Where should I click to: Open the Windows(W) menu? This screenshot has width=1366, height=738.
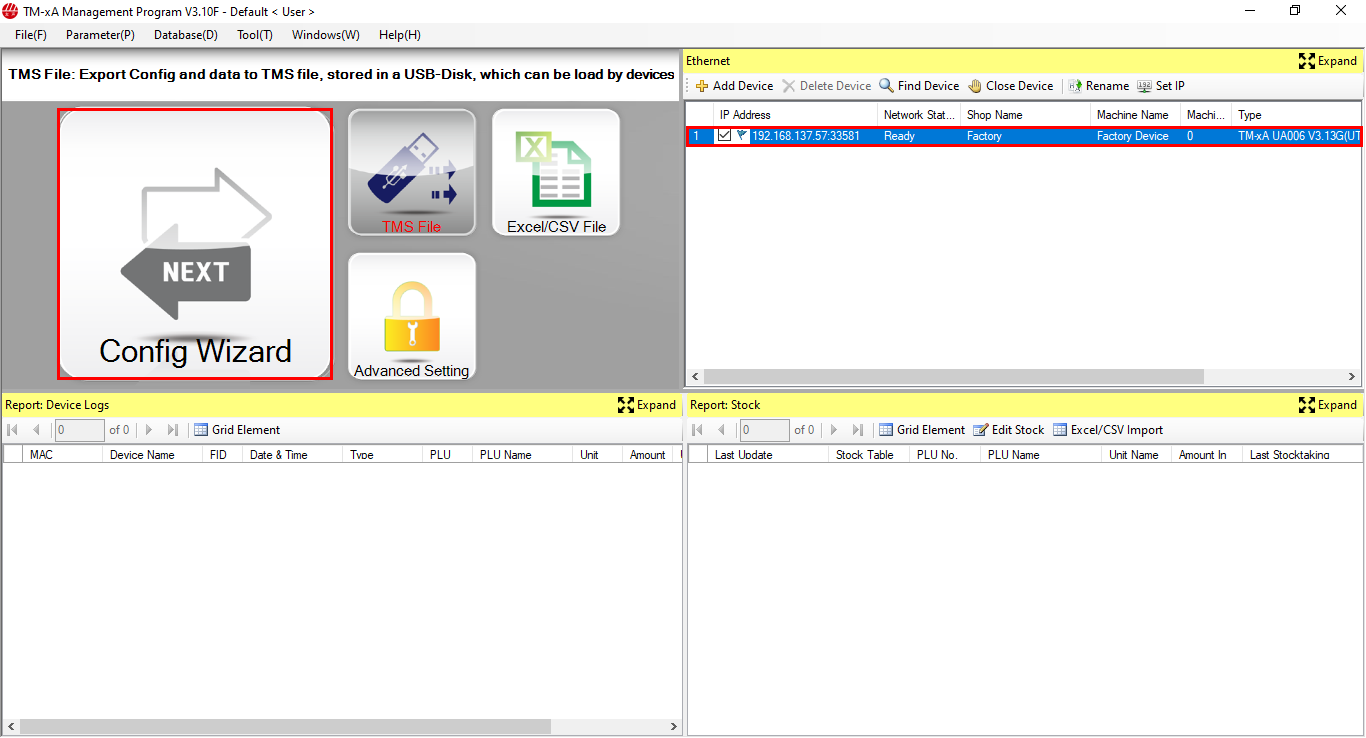(326, 35)
